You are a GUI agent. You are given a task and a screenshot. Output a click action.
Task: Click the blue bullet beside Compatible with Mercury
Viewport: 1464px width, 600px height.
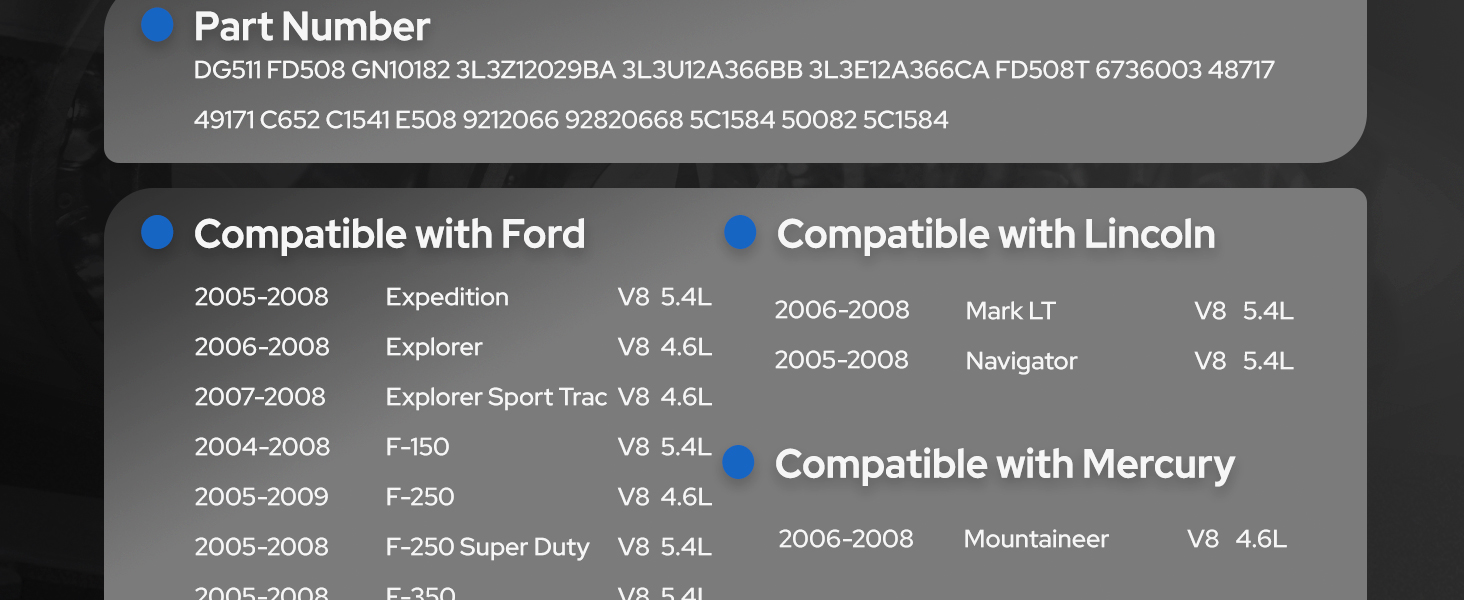(738, 462)
